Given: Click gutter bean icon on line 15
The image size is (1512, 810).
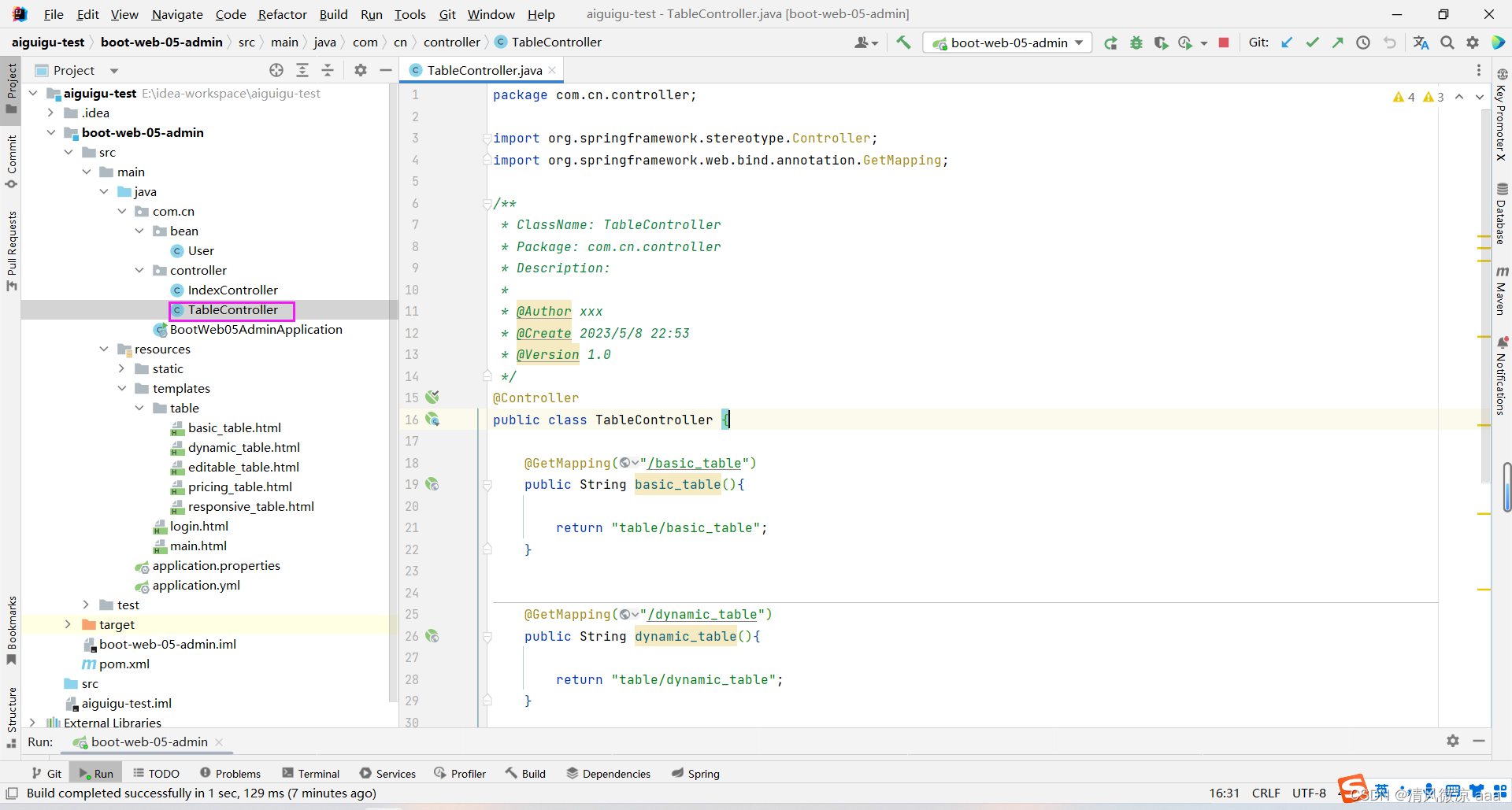Looking at the screenshot, I should (x=432, y=398).
